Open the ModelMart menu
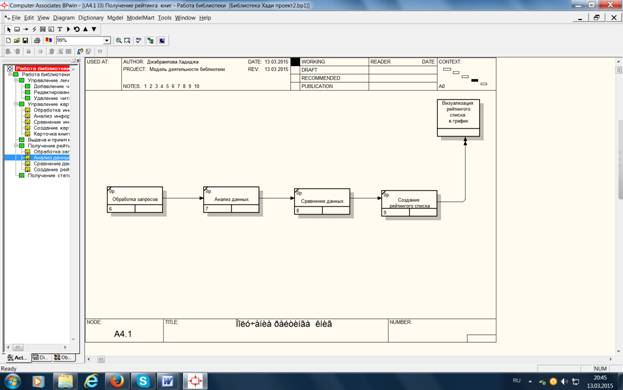623x390 pixels. [x=140, y=18]
